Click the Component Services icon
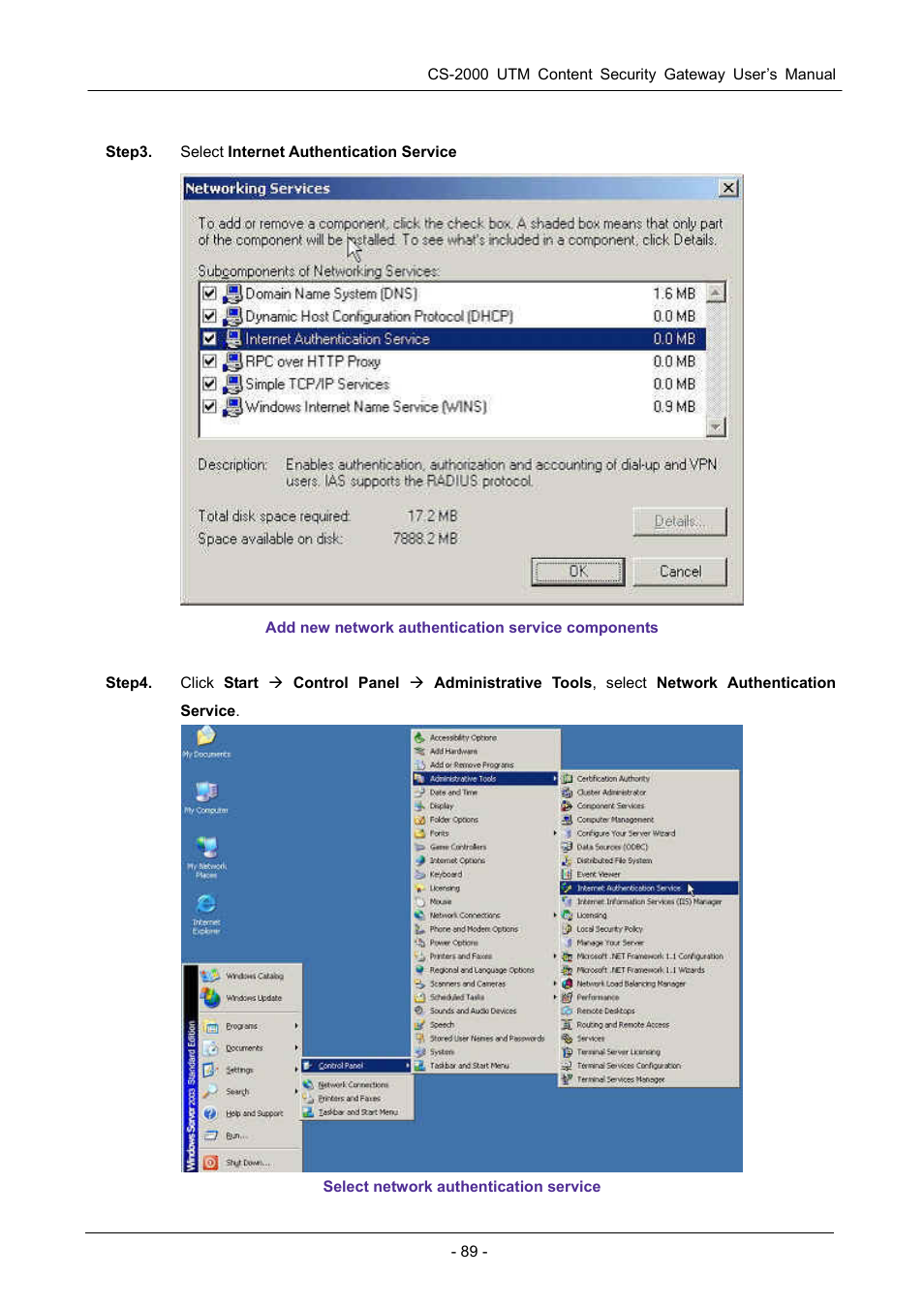 tap(567, 805)
